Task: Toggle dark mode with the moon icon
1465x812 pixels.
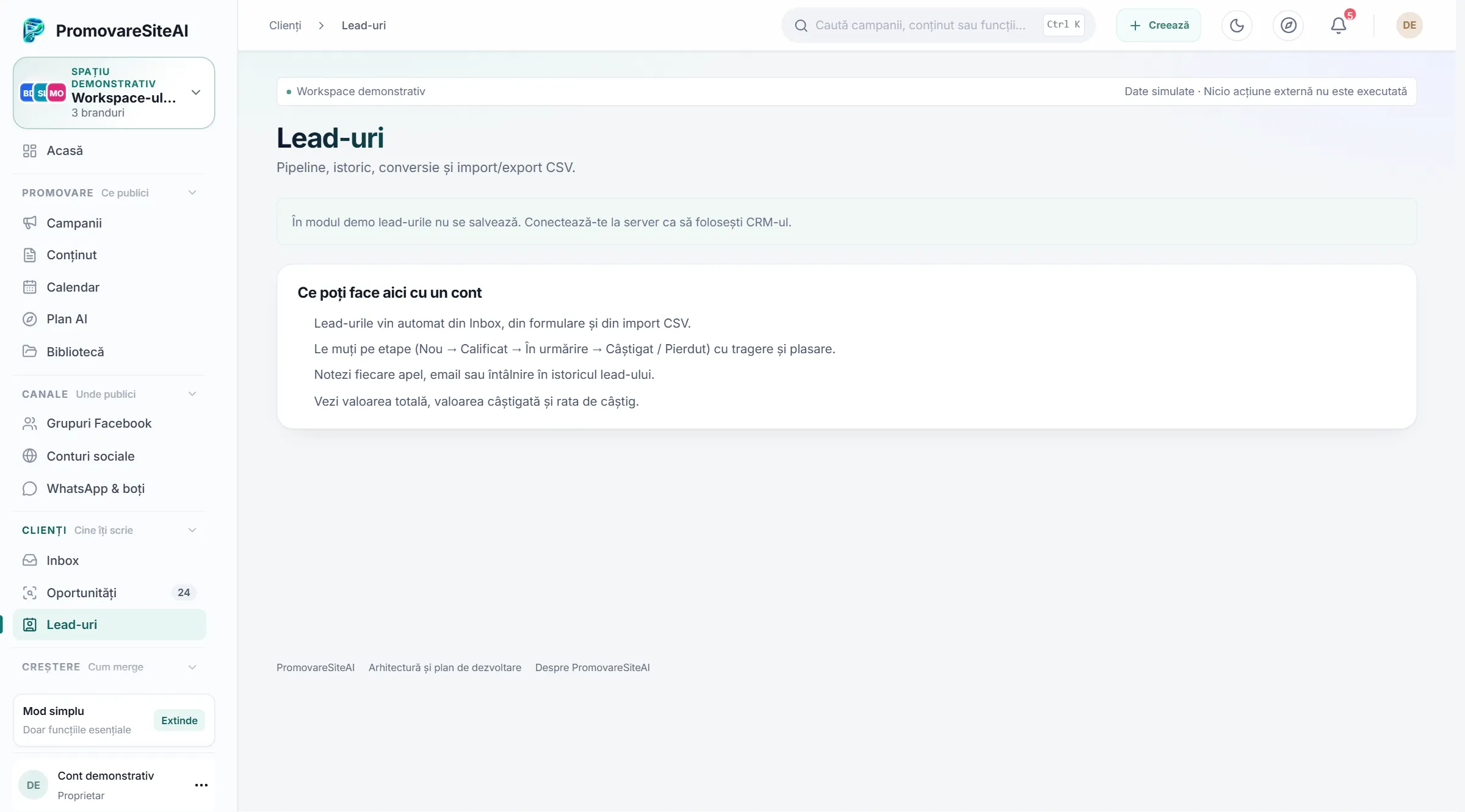Action: (1237, 25)
